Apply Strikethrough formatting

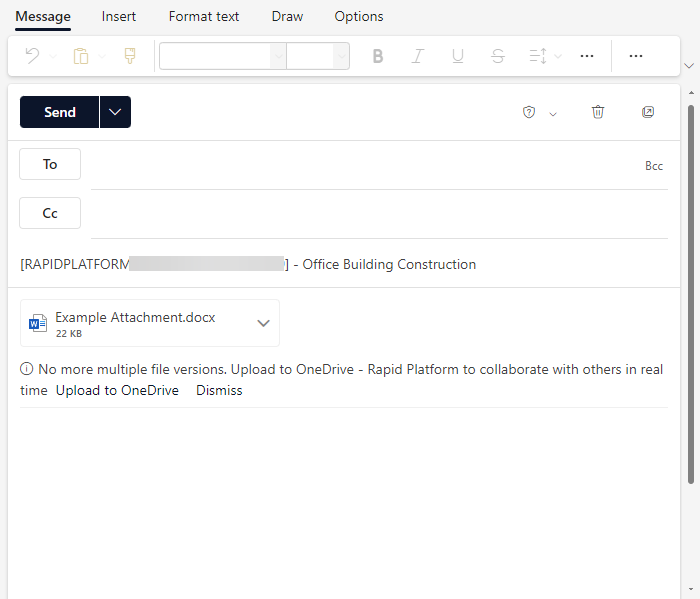pyautogui.click(x=498, y=56)
